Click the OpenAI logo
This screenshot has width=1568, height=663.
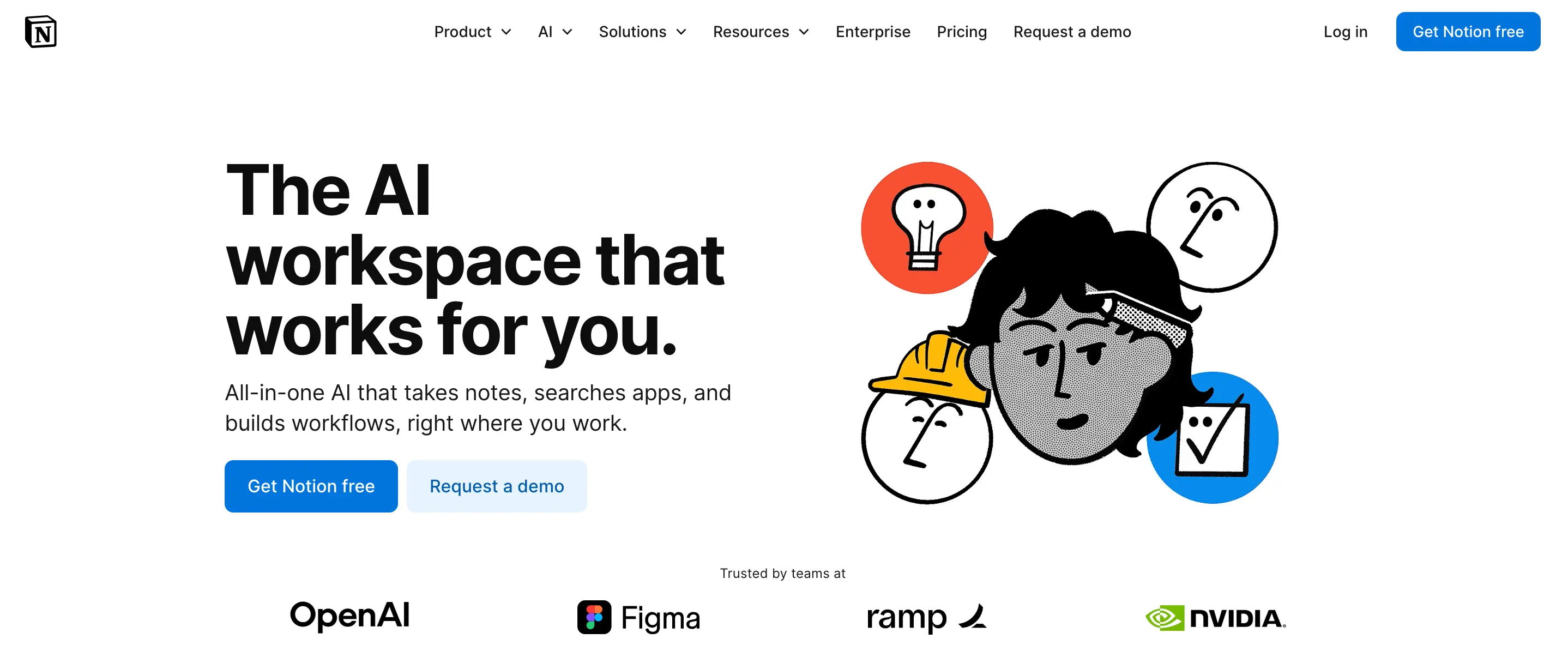pyautogui.click(x=350, y=616)
